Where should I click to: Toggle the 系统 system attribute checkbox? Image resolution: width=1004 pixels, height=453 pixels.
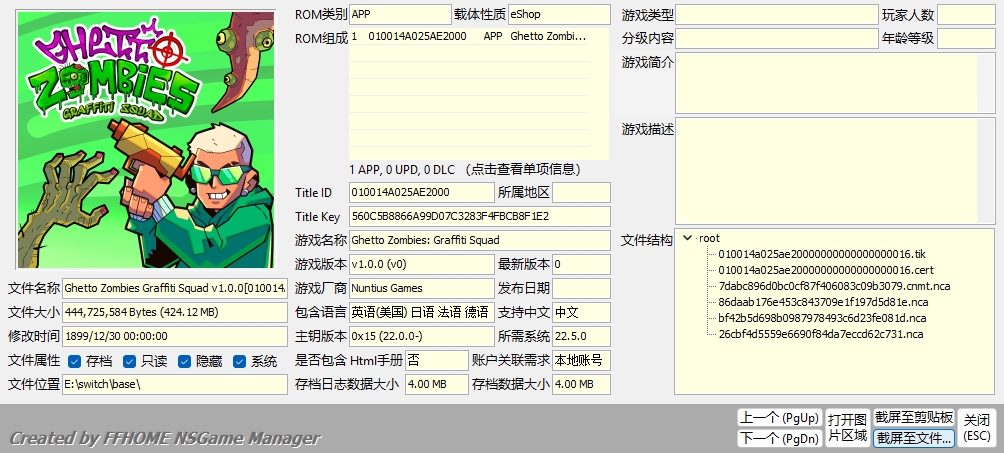click(239, 361)
